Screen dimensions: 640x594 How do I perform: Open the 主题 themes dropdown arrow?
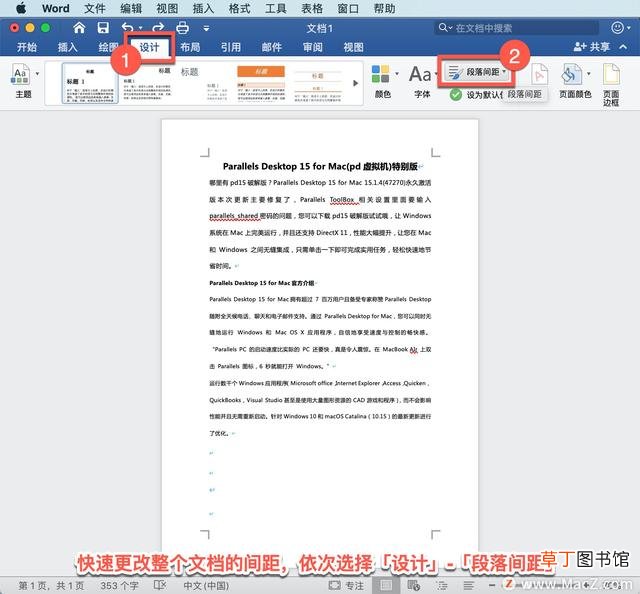pos(38,74)
